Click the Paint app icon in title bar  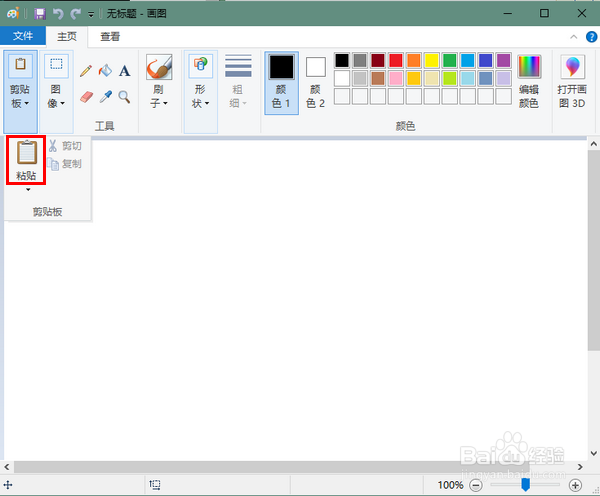point(13,14)
